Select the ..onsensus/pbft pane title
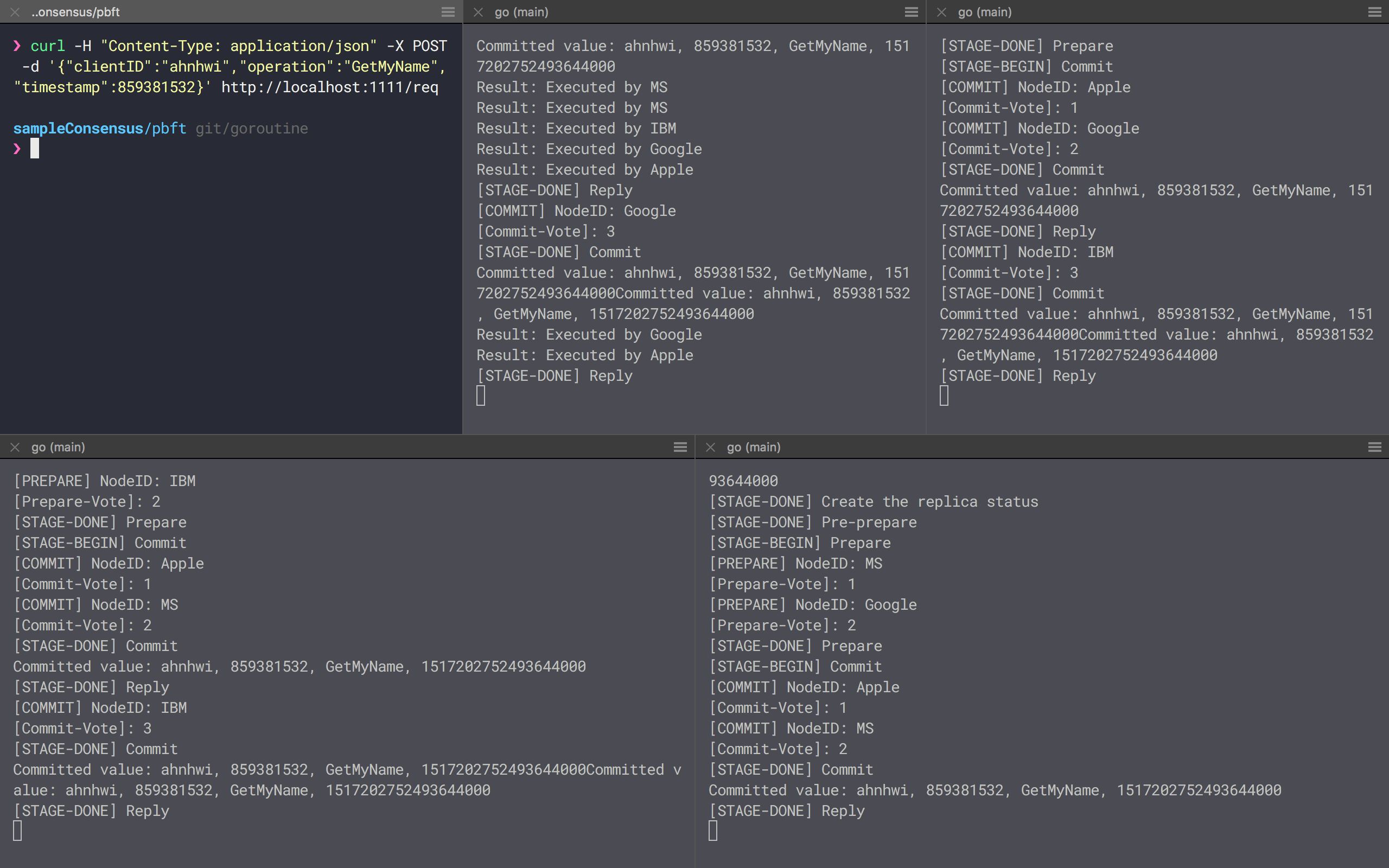1389x868 pixels. pos(75,12)
